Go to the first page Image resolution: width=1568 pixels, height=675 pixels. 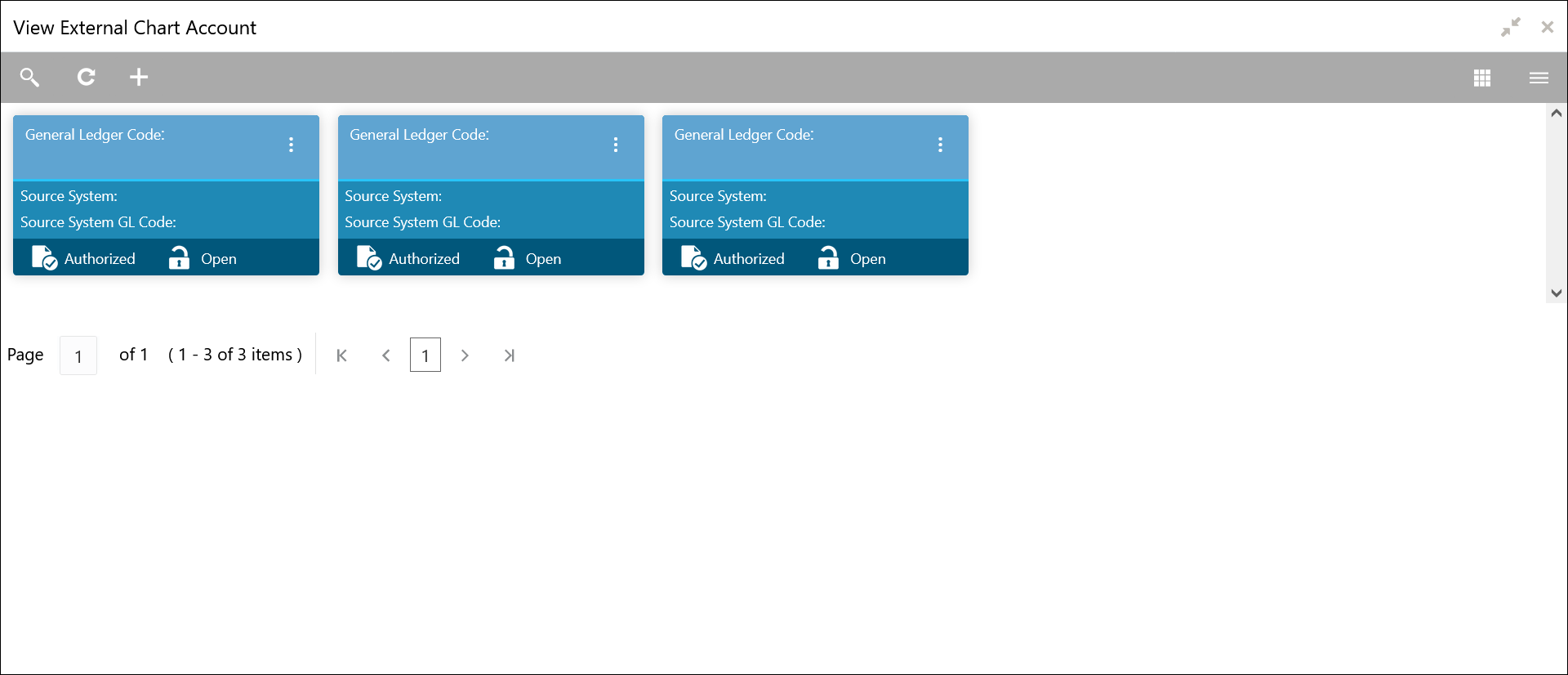pyautogui.click(x=342, y=355)
